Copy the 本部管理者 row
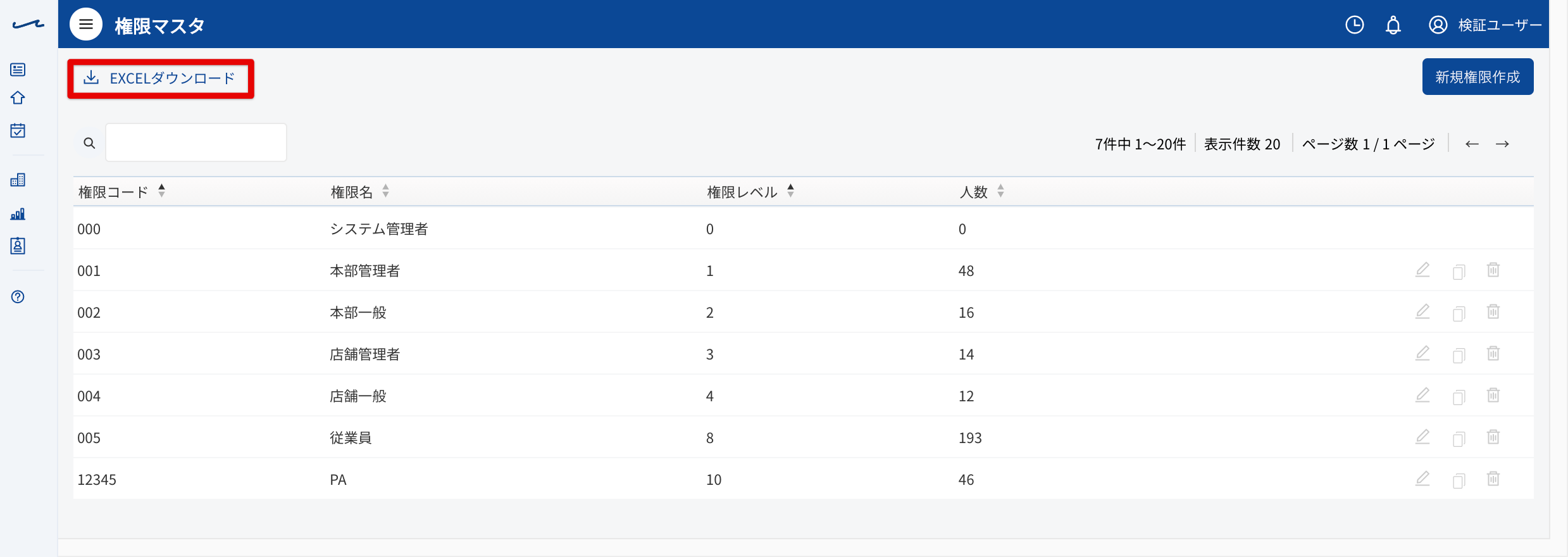Image resolution: width=1568 pixels, height=557 pixels. [1459, 272]
